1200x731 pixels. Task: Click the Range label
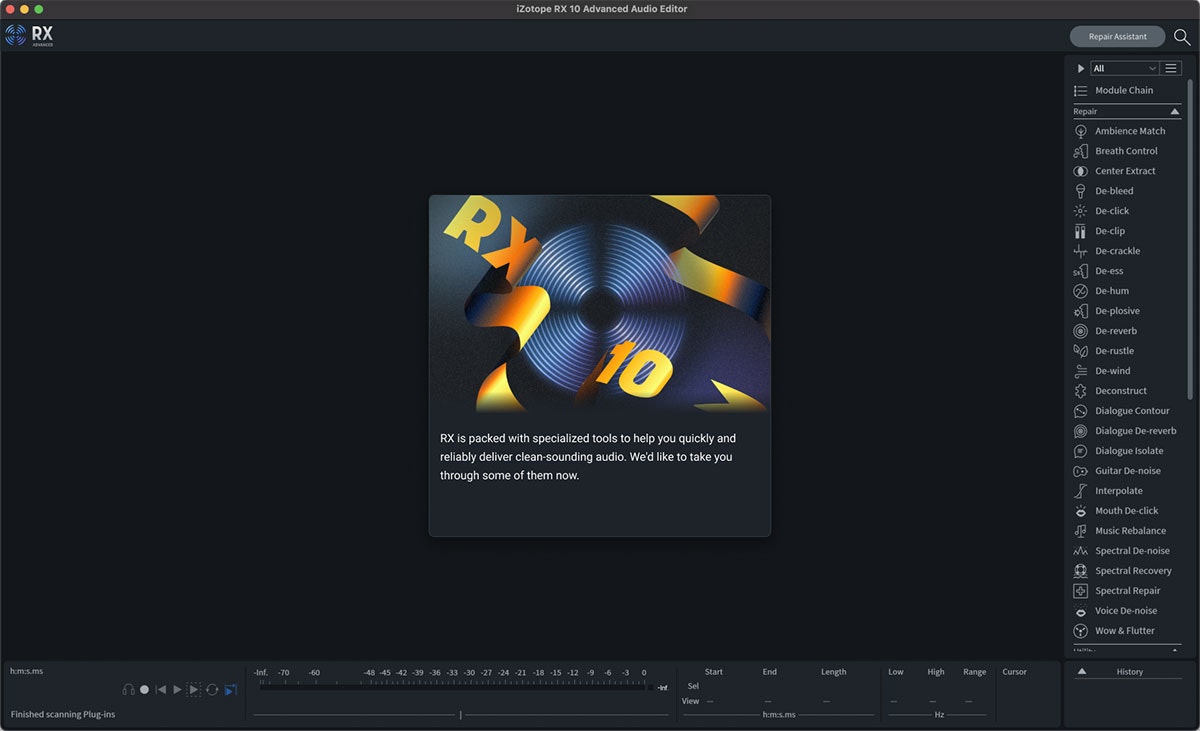click(x=975, y=672)
